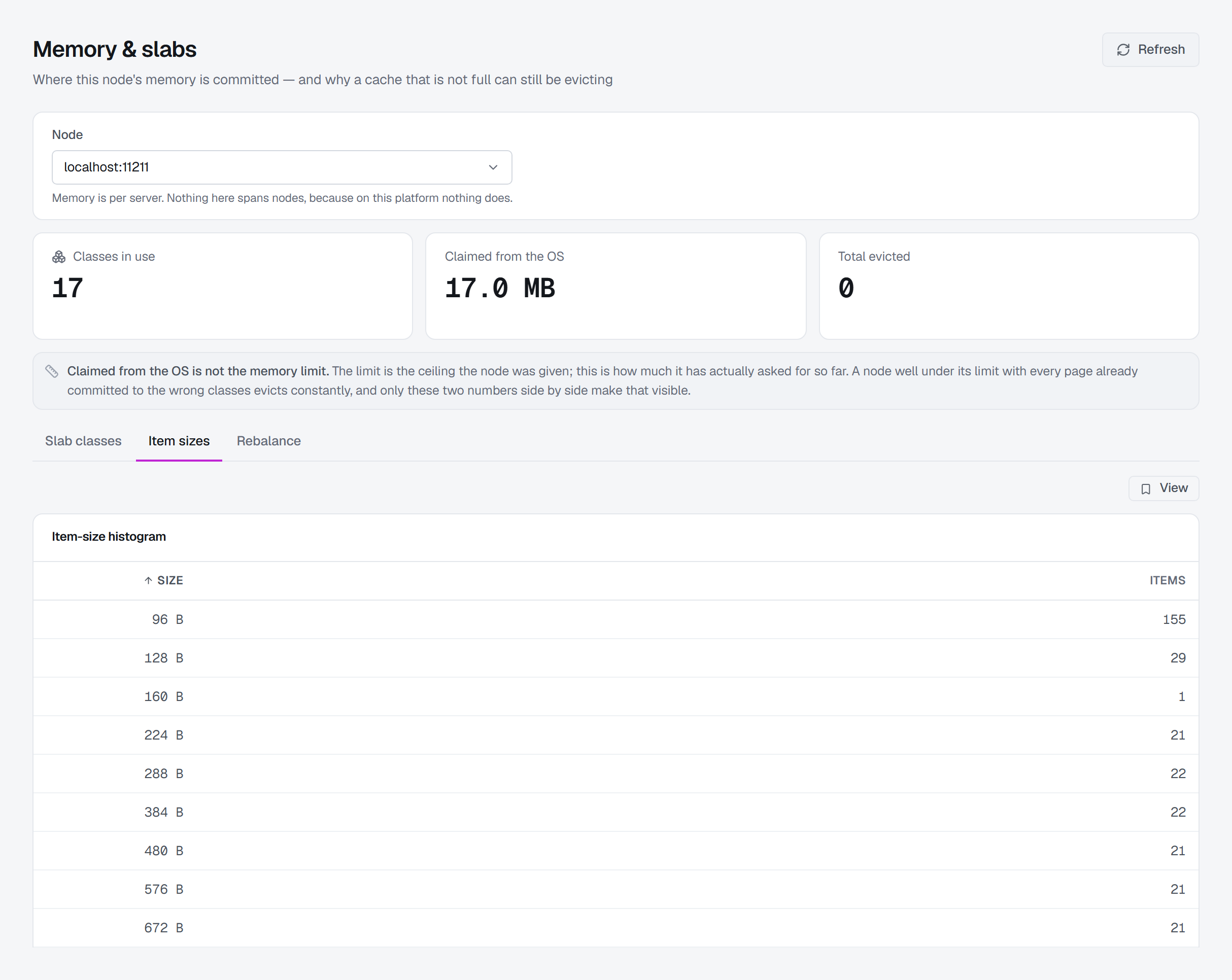Click the item count 1 for 160 B
The width and height of the screenshot is (1232, 980).
[x=1182, y=697]
